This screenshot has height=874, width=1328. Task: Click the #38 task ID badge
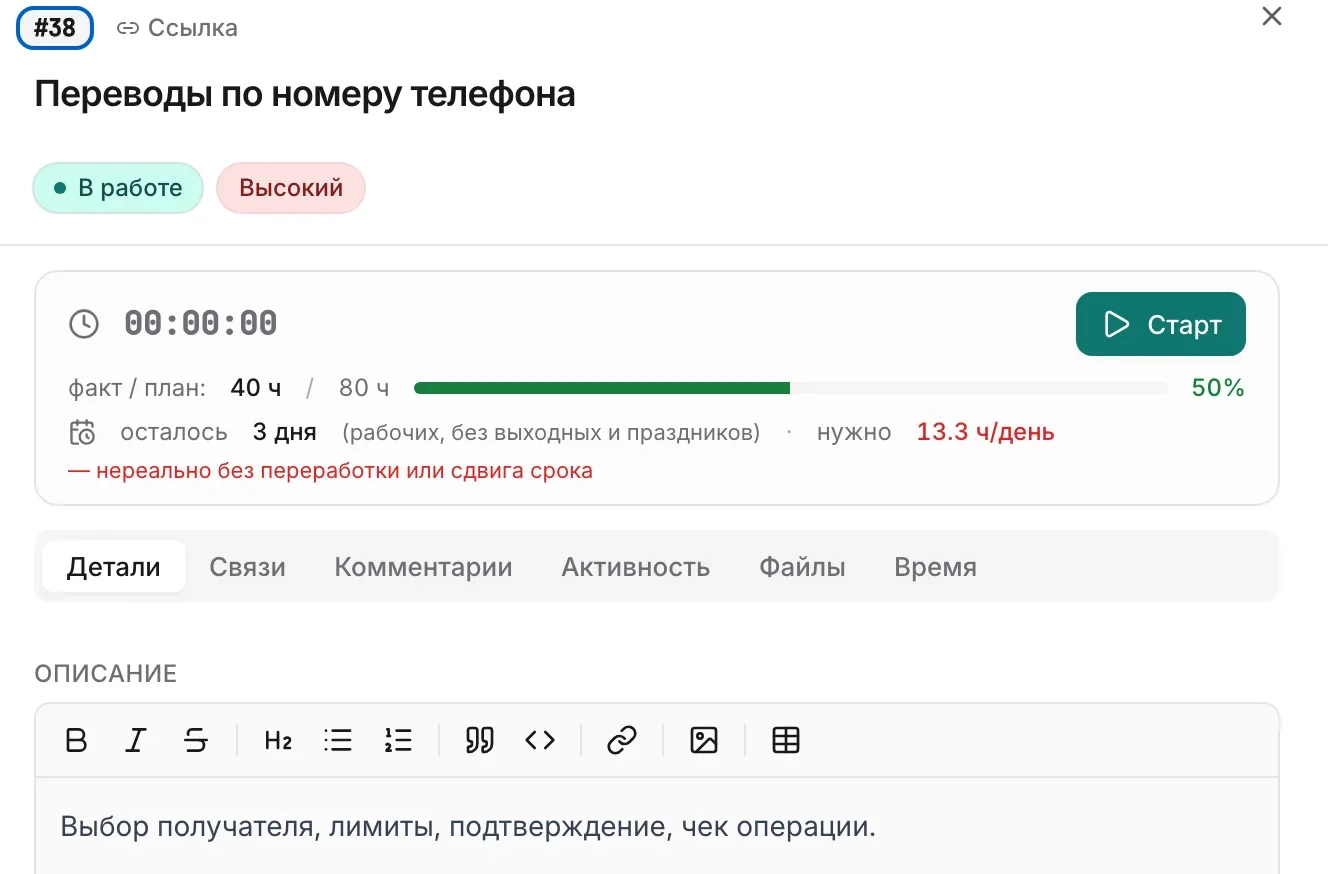55,28
